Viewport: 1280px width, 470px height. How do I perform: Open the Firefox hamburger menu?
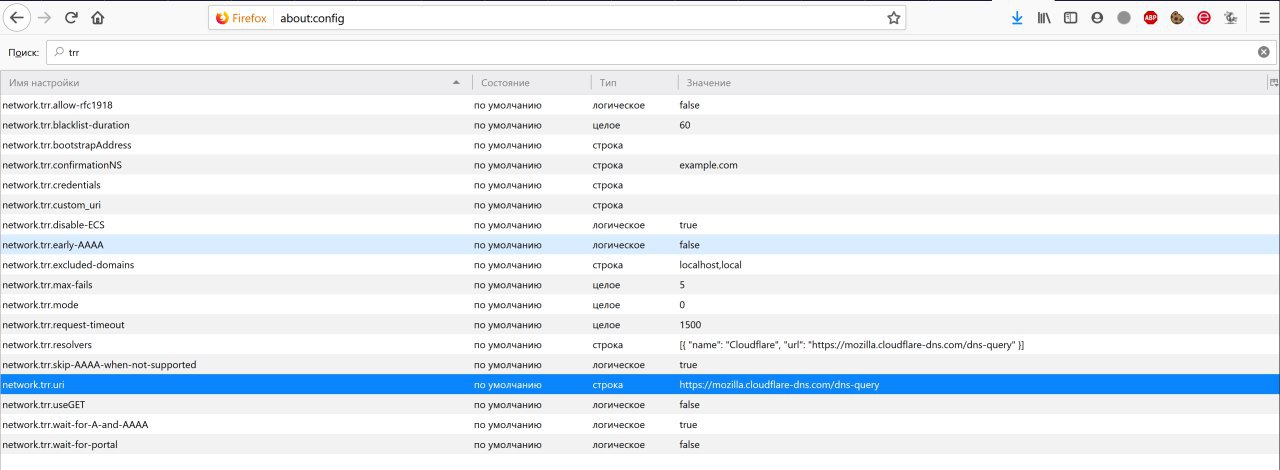(x=1264, y=18)
